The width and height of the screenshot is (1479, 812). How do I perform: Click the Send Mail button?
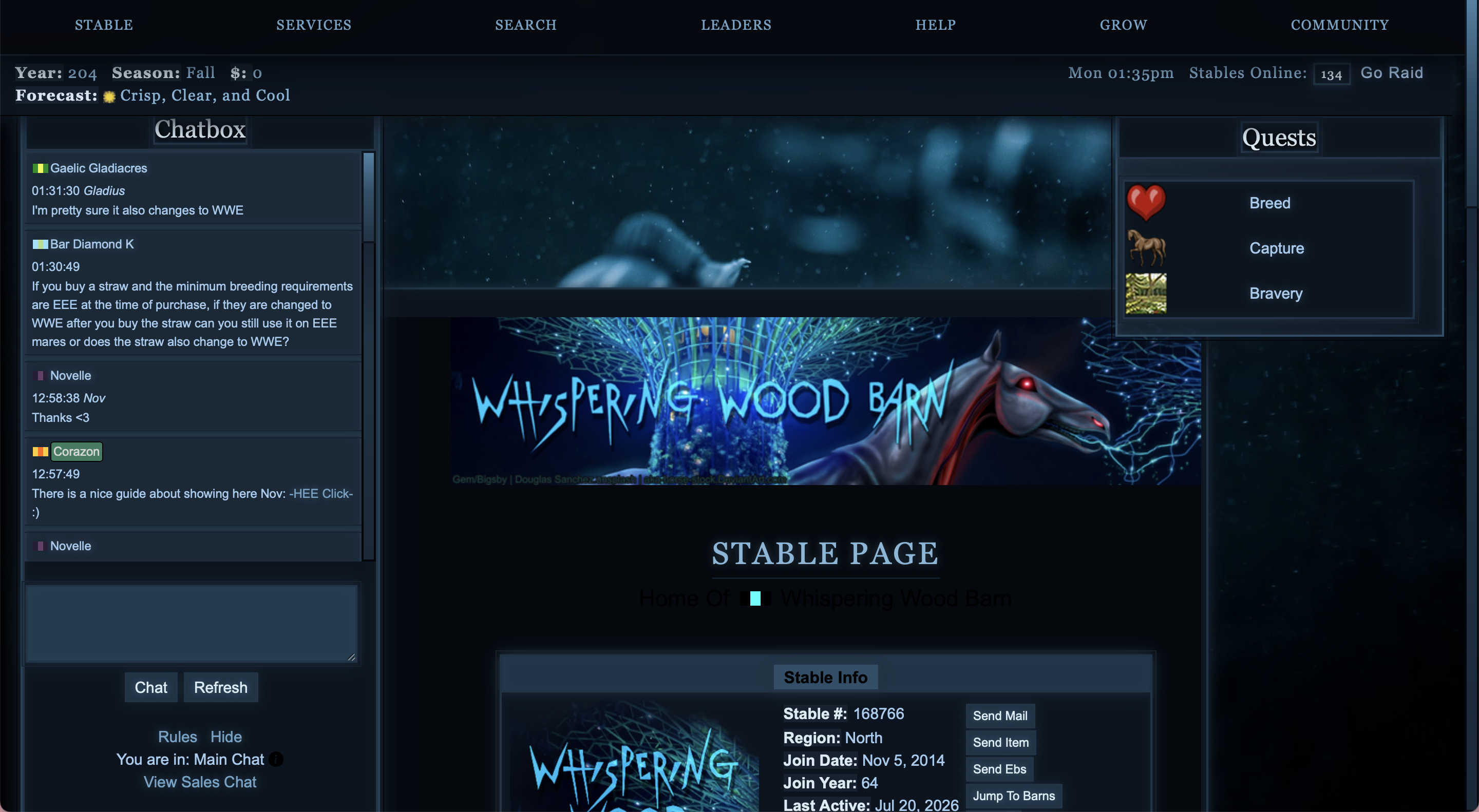999,716
